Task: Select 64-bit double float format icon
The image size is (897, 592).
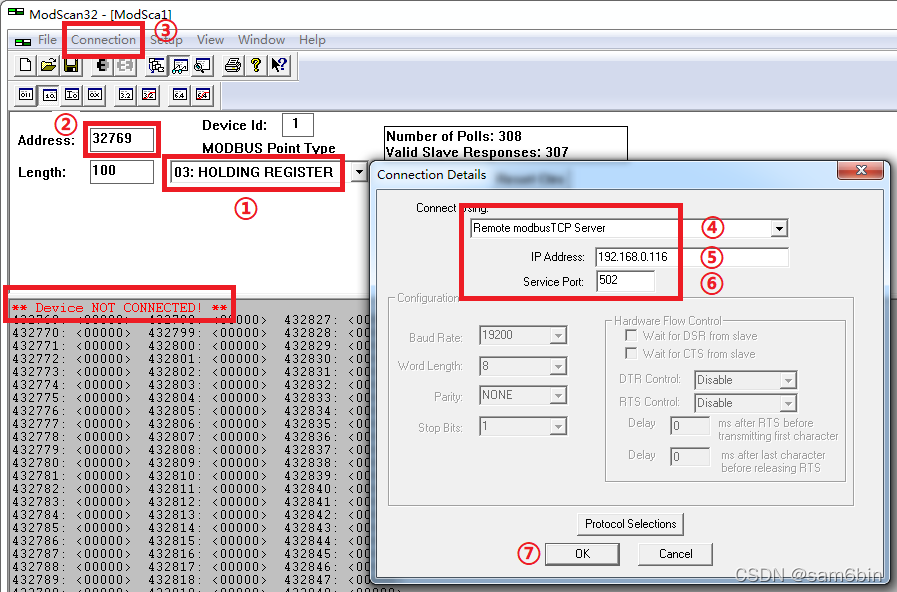Action: coord(180,95)
